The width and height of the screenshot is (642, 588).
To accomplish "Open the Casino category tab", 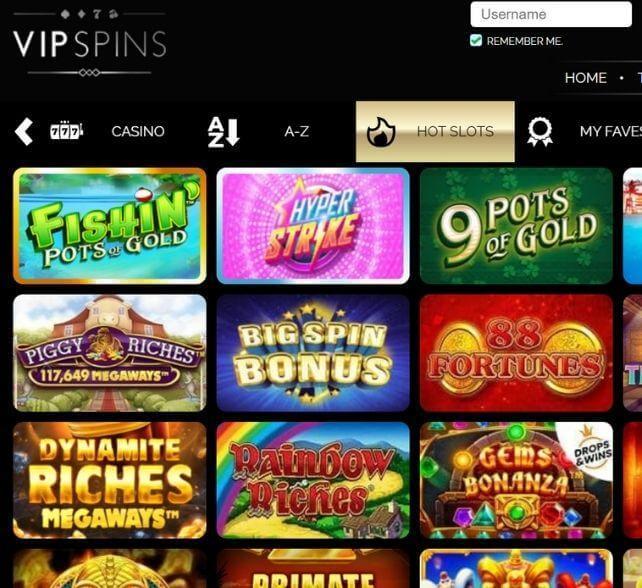I will 138,131.
